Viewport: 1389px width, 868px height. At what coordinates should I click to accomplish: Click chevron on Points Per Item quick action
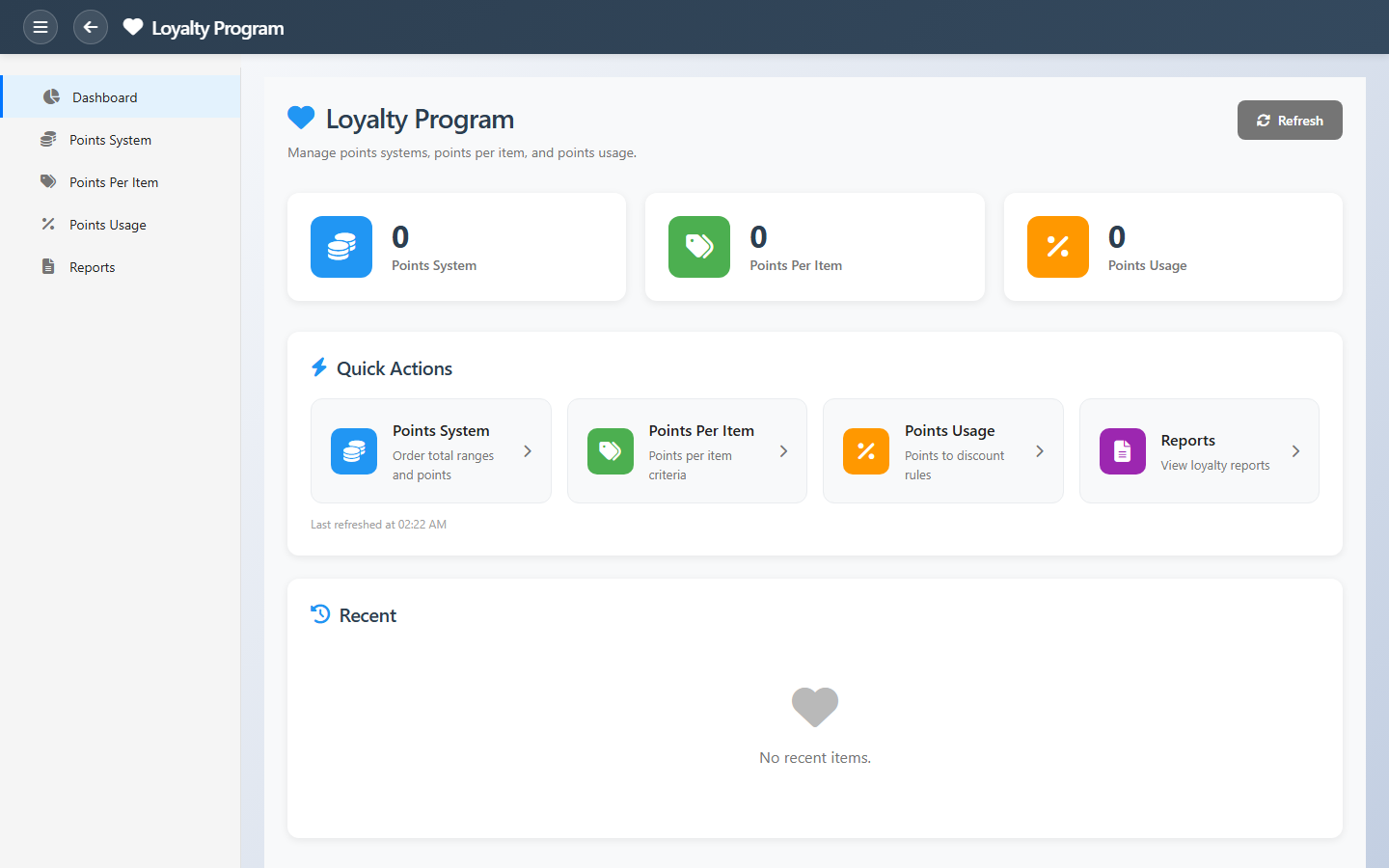(x=783, y=451)
